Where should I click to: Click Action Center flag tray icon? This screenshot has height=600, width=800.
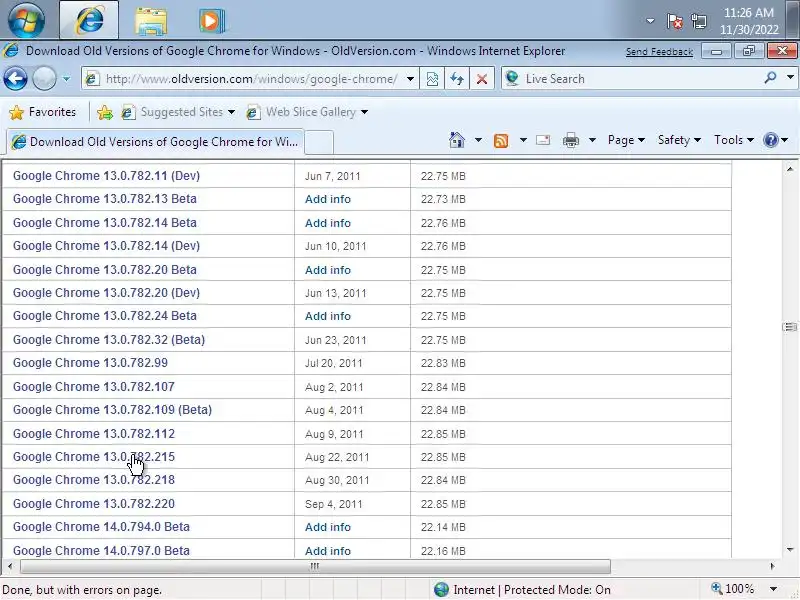pos(674,21)
